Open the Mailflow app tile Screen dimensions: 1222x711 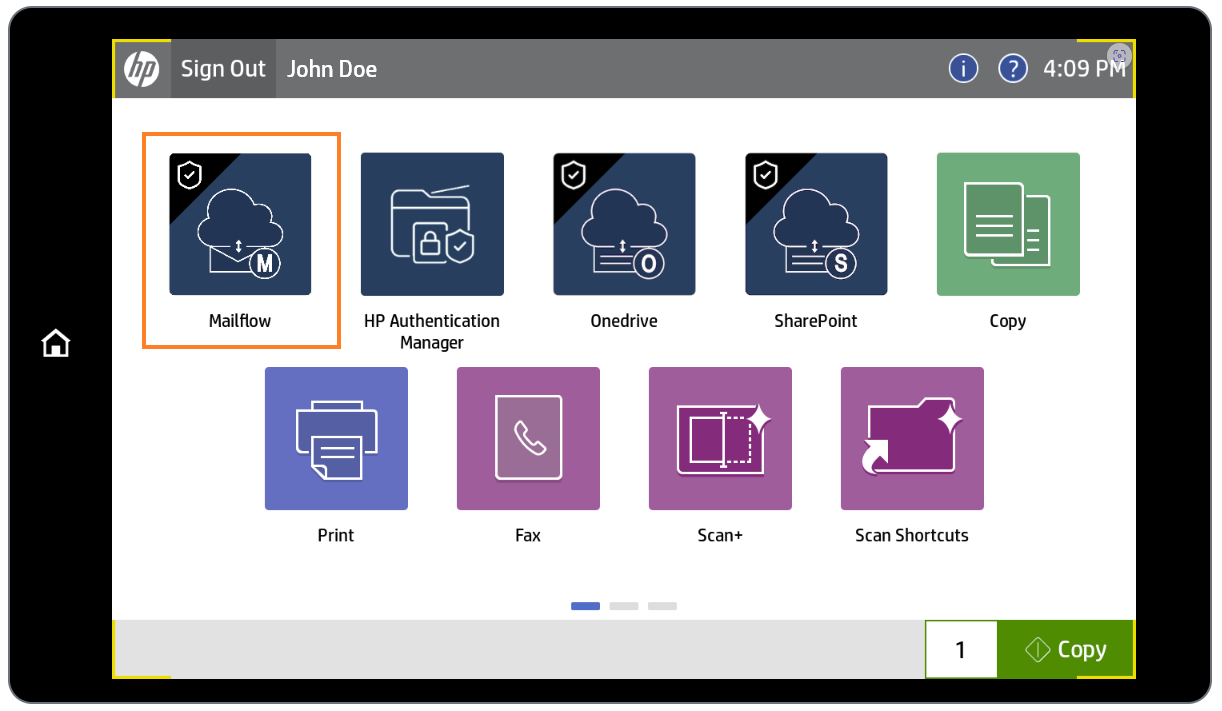coord(240,224)
